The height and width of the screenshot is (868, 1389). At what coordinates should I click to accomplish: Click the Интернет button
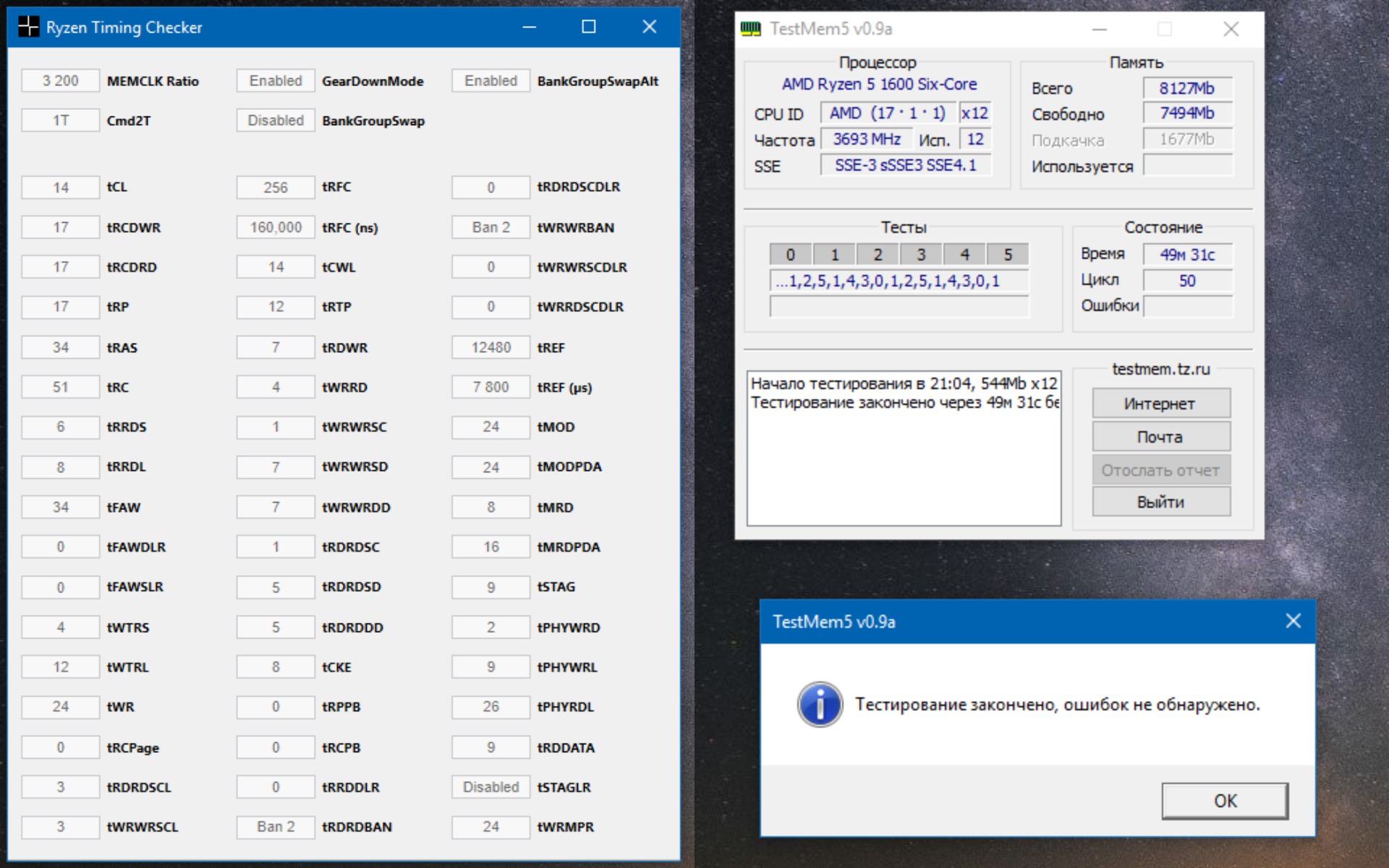point(1160,404)
